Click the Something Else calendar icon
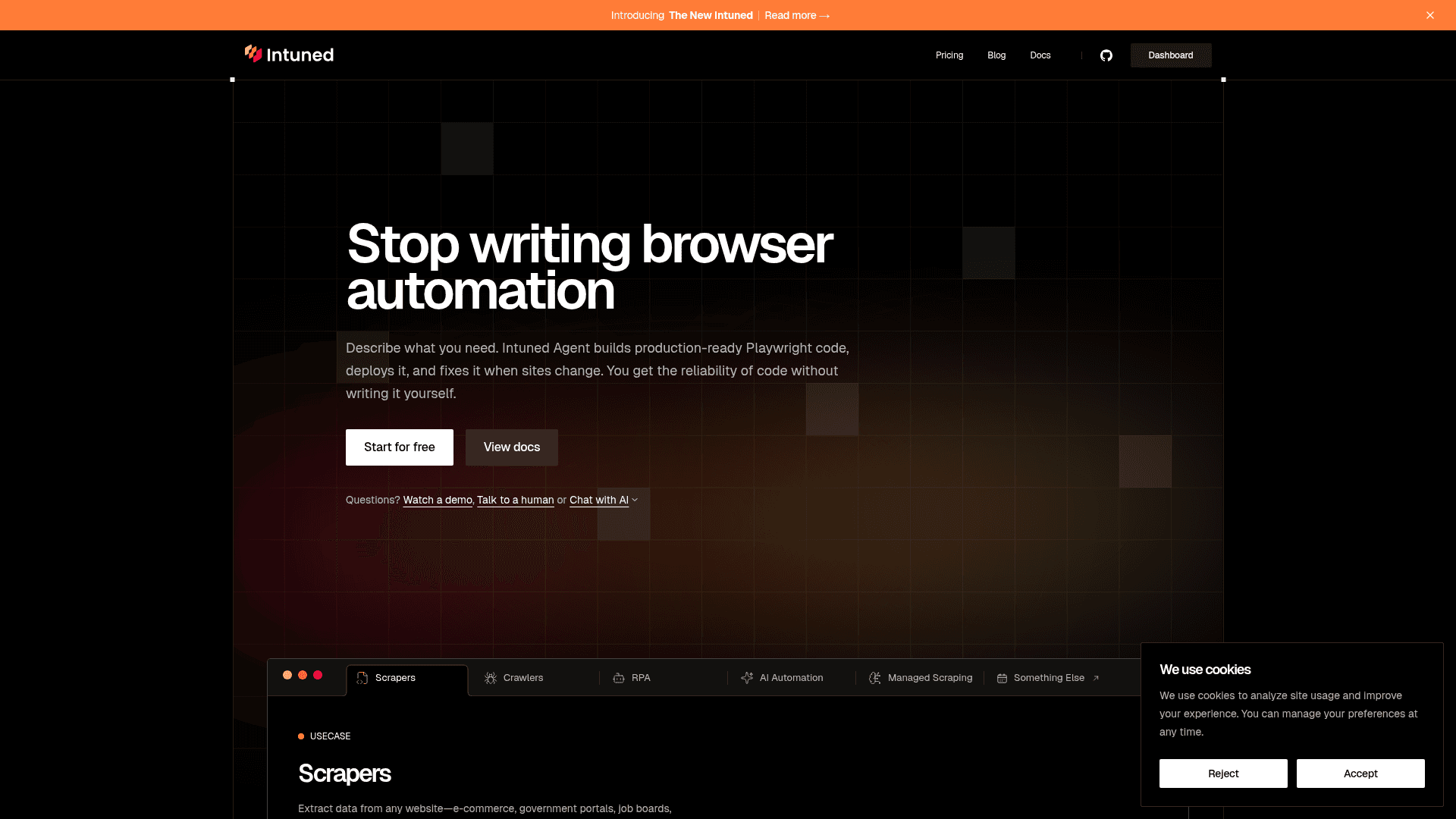Screen dimensions: 1456x819 click(1002, 678)
